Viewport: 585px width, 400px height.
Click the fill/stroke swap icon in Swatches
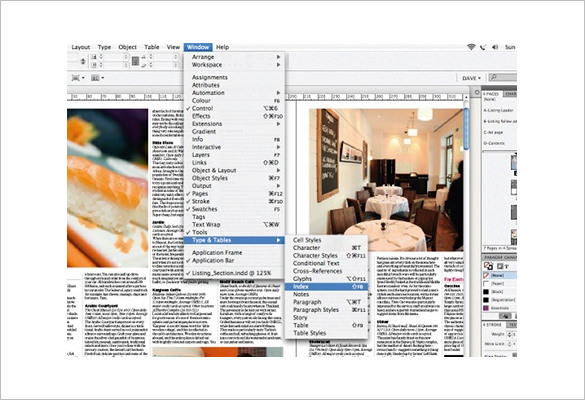tap(488, 266)
